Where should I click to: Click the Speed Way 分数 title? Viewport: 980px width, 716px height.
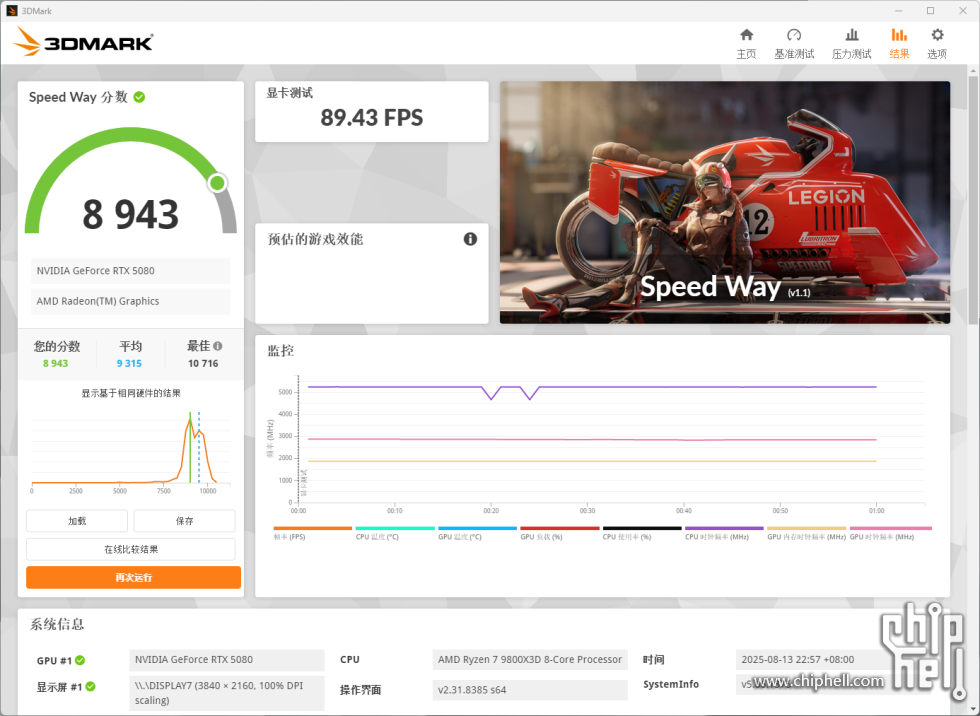[78, 97]
